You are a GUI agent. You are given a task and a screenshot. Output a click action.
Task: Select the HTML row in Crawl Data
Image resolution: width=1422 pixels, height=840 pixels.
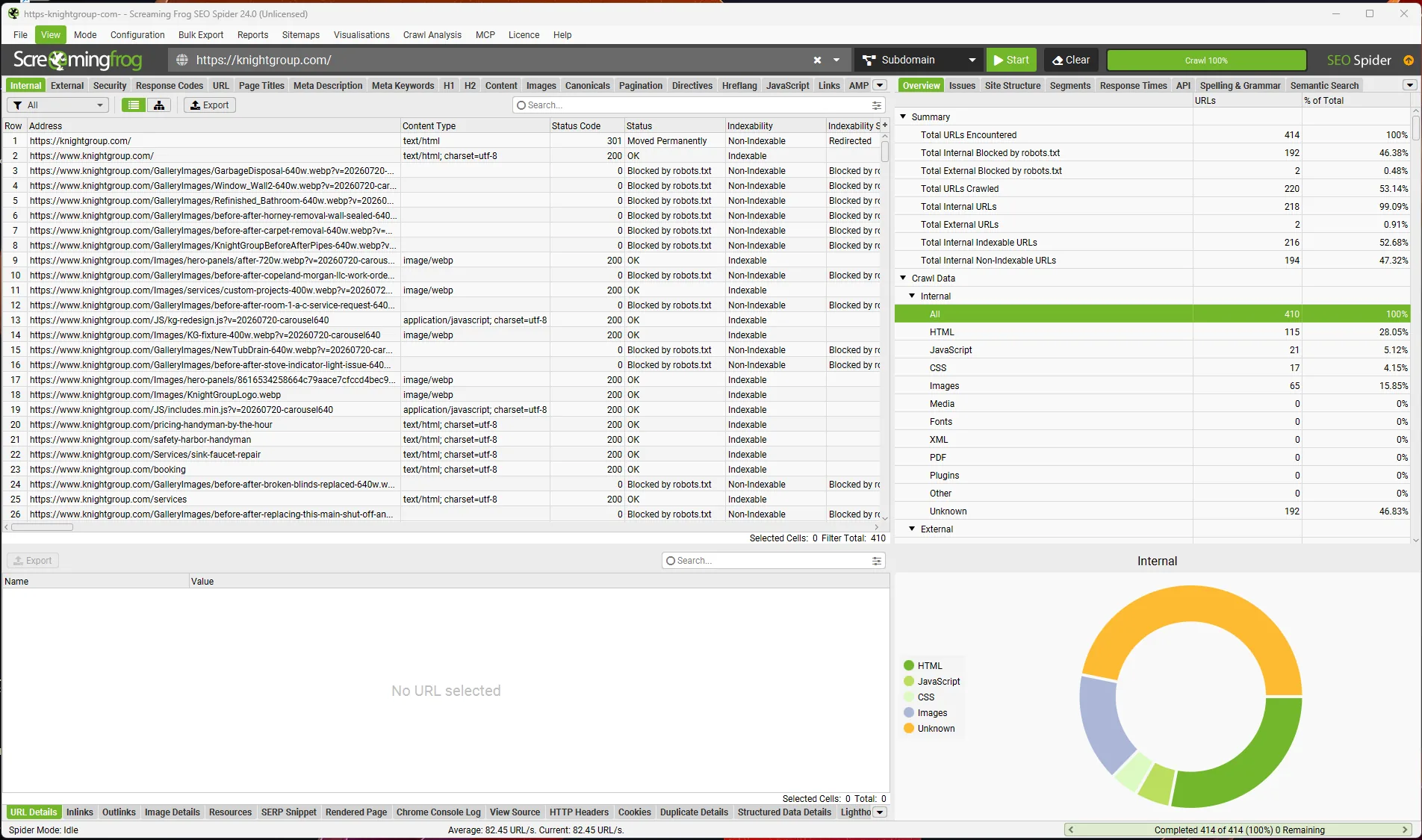[1152, 332]
